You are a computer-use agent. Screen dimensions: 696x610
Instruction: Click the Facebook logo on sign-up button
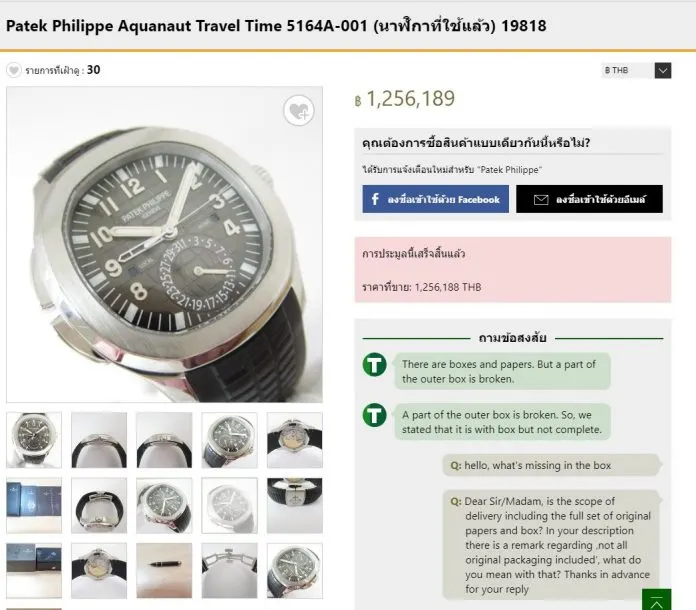(375, 199)
